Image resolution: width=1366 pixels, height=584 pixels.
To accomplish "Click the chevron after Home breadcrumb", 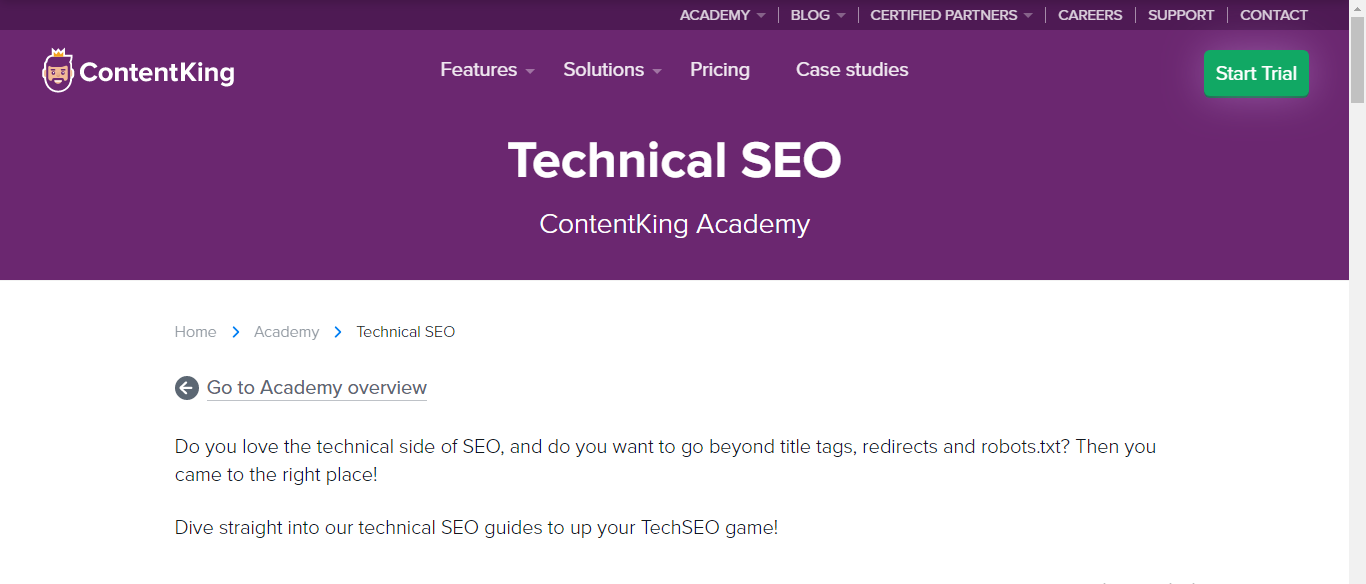I will (236, 332).
